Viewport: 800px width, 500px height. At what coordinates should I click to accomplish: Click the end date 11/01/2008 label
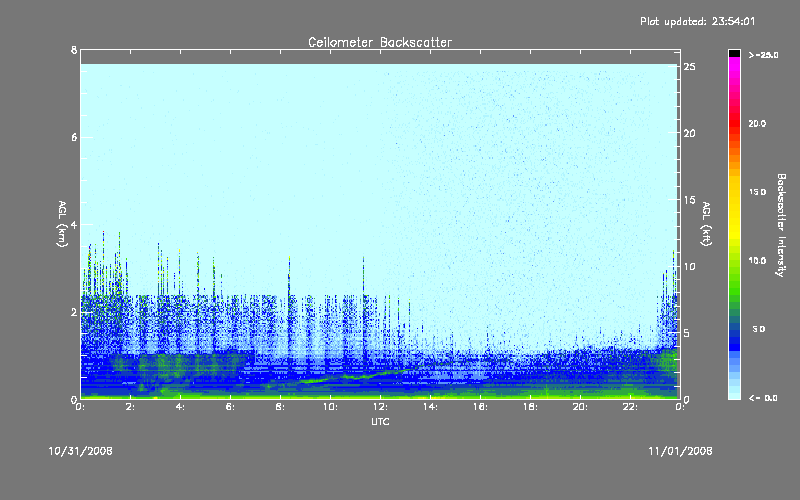tap(680, 451)
